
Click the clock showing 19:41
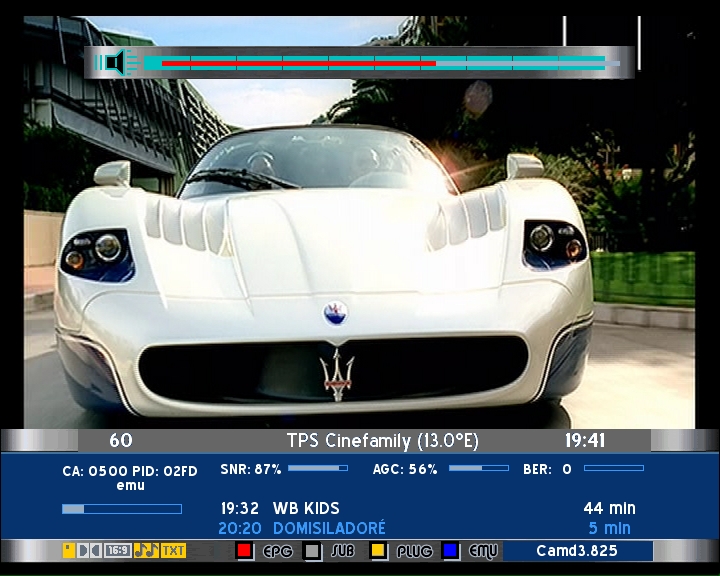585,440
